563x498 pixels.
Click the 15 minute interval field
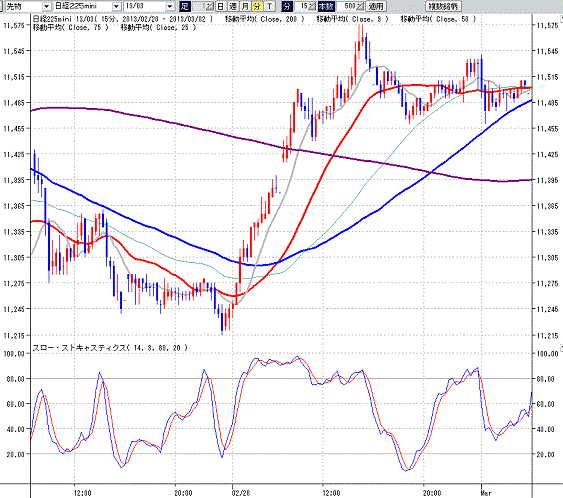301,6
